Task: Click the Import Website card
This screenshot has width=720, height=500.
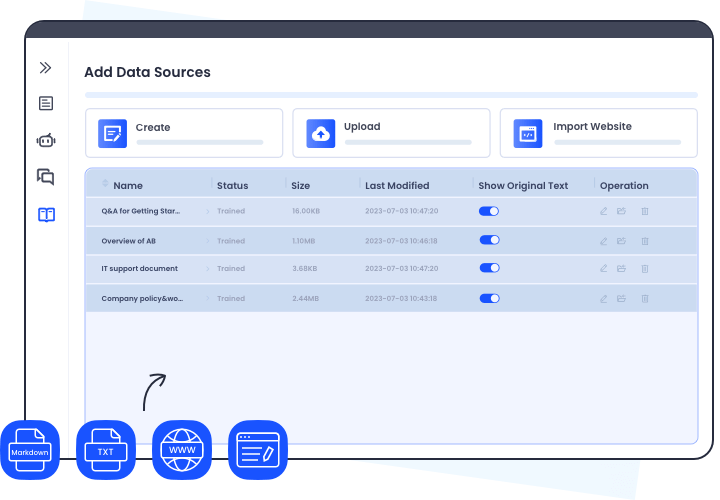Action: coord(599,133)
